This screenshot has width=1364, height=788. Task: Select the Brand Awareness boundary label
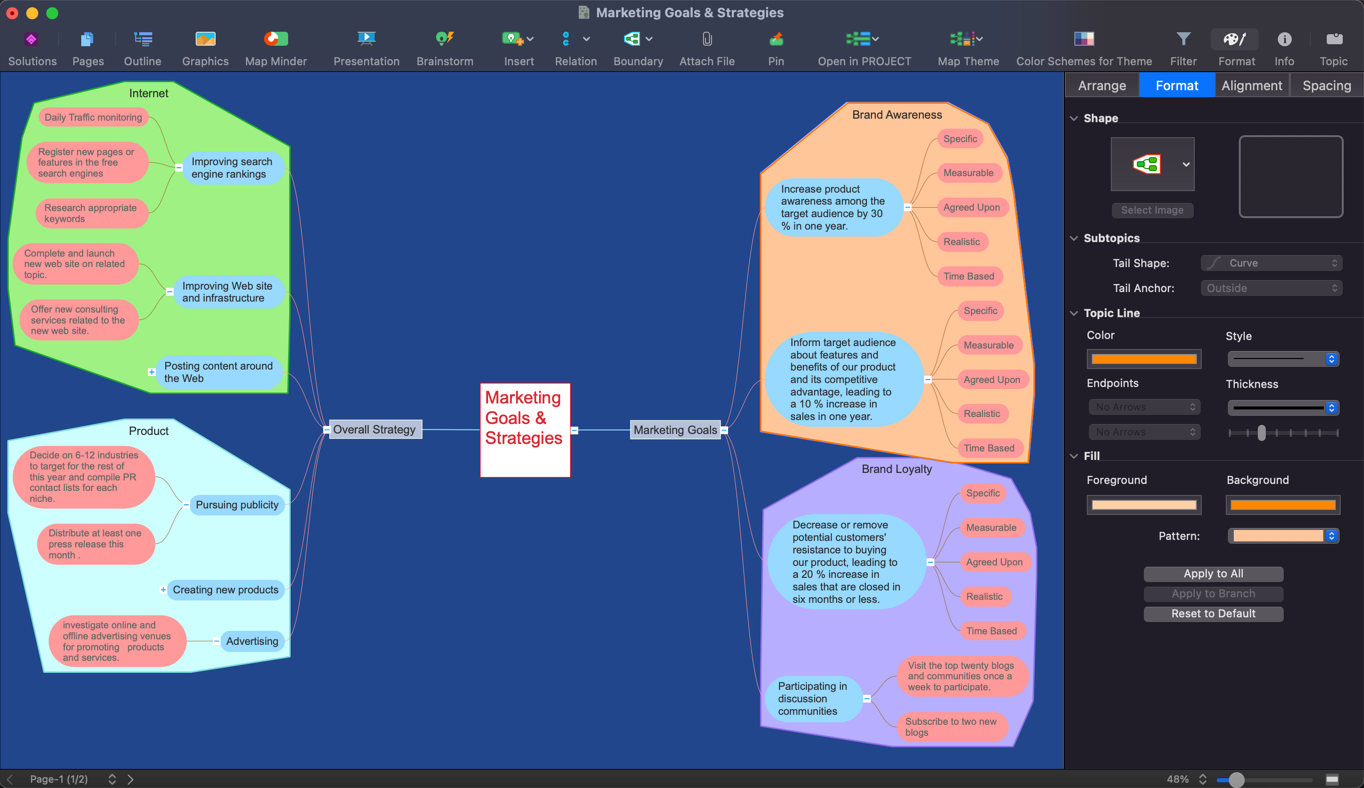coord(897,115)
